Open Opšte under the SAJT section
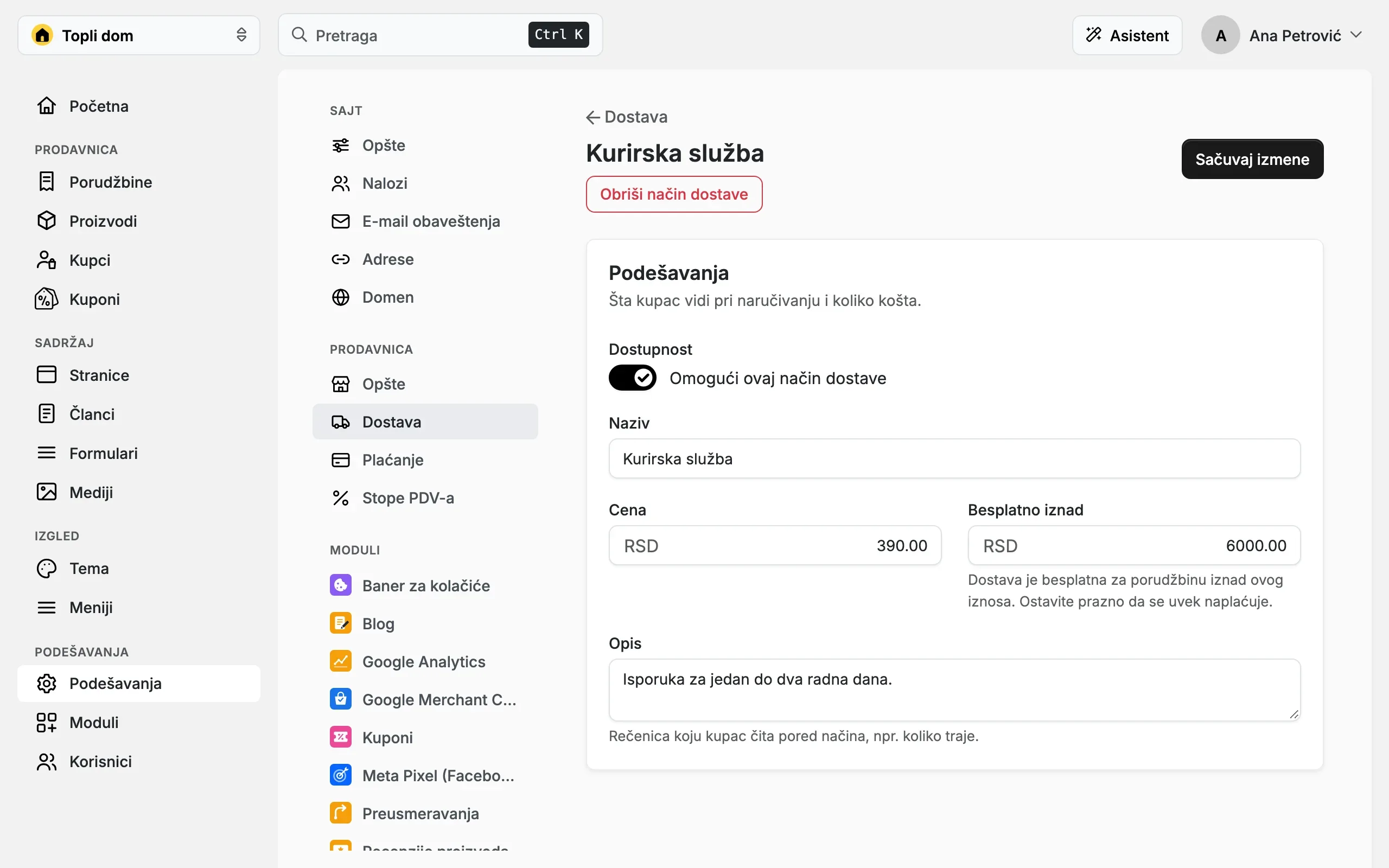 point(425,145)
